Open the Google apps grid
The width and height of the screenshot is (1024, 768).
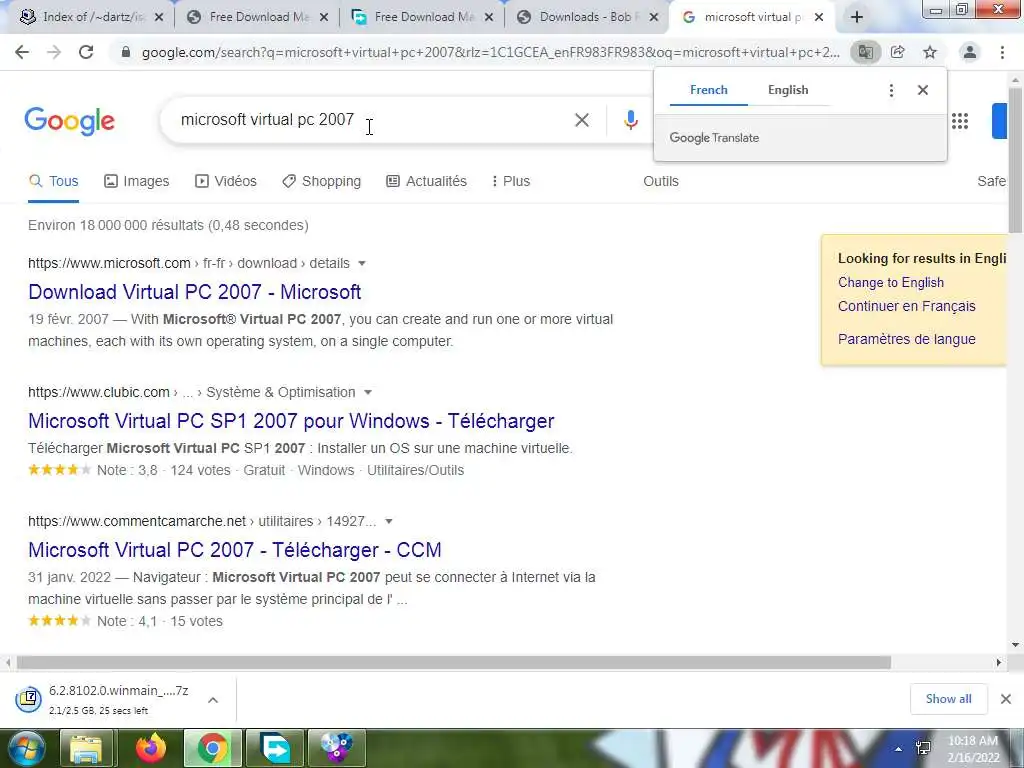pyautogui.click(x=960, y=121)
